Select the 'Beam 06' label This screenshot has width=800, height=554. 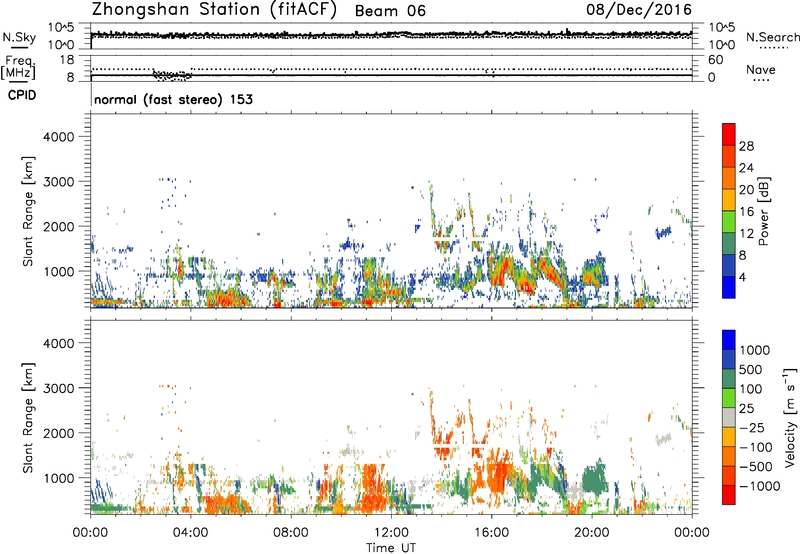(x=390, y=11)
